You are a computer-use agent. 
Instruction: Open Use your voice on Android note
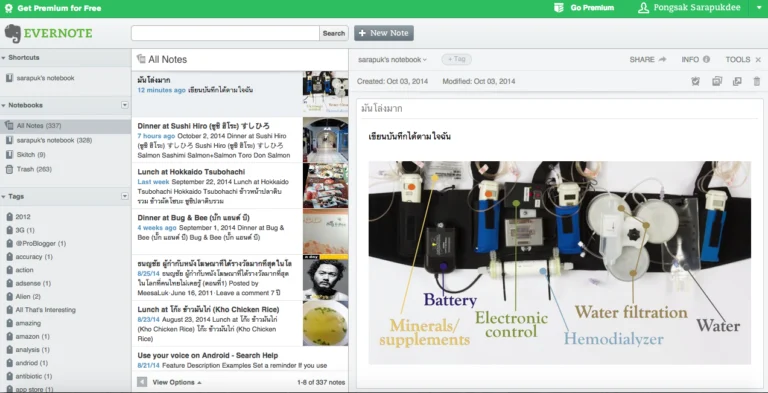[240, 360]
